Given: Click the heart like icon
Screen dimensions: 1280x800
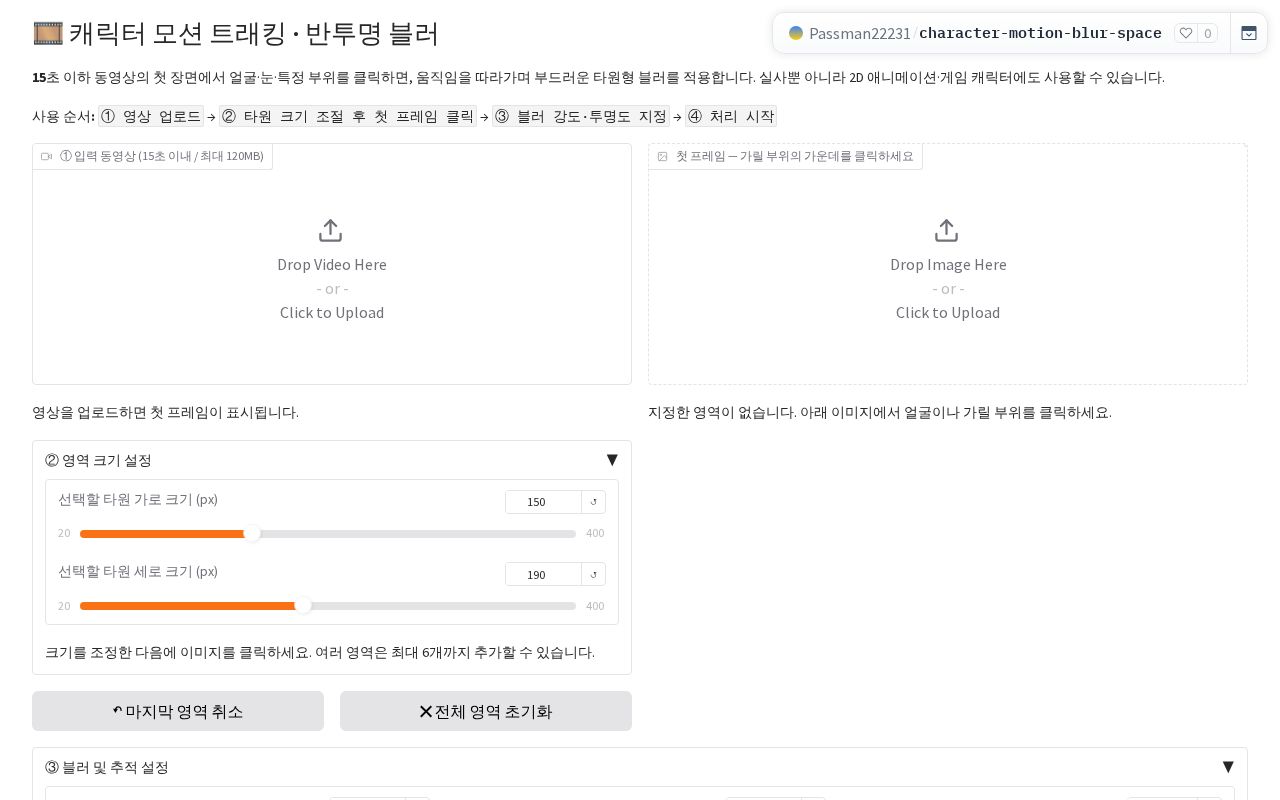Looking at the screenshot, I should [1186, 33].
